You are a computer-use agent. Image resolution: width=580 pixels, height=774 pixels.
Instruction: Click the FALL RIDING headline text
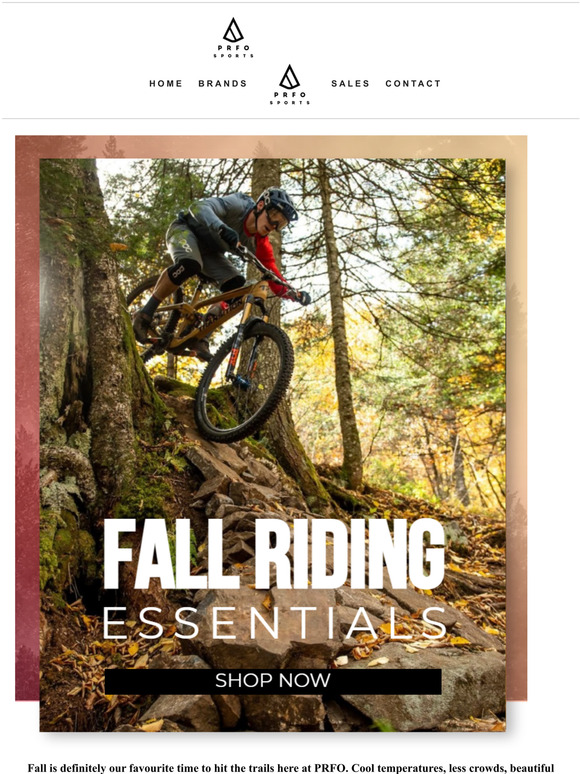274,554
